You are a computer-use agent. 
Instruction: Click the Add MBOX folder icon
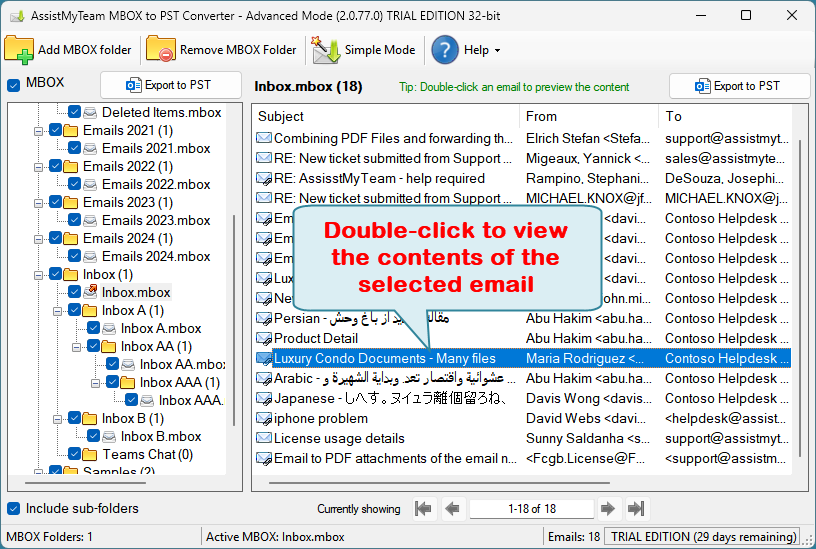pyautogui.click(x=19, y=50)
